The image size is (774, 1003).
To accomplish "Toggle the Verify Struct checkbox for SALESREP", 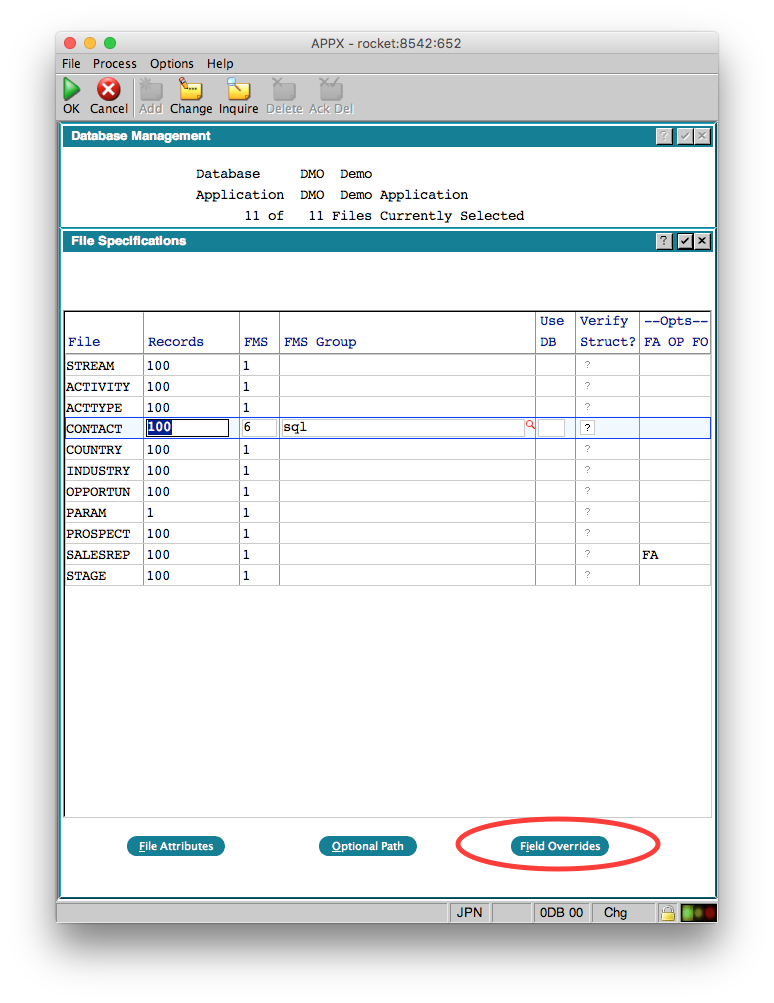I will (x=588, y=555).
